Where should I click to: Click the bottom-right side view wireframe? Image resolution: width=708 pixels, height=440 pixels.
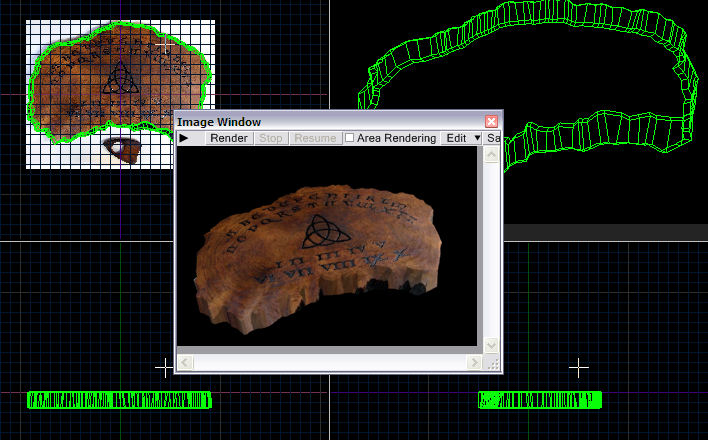tap(540, 400)
